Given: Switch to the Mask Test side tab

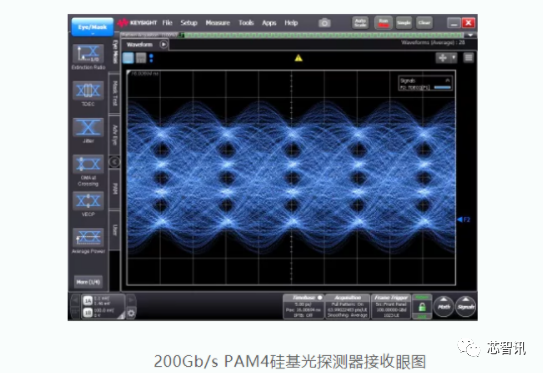Looking at the screenshot, I should [115, 94].
